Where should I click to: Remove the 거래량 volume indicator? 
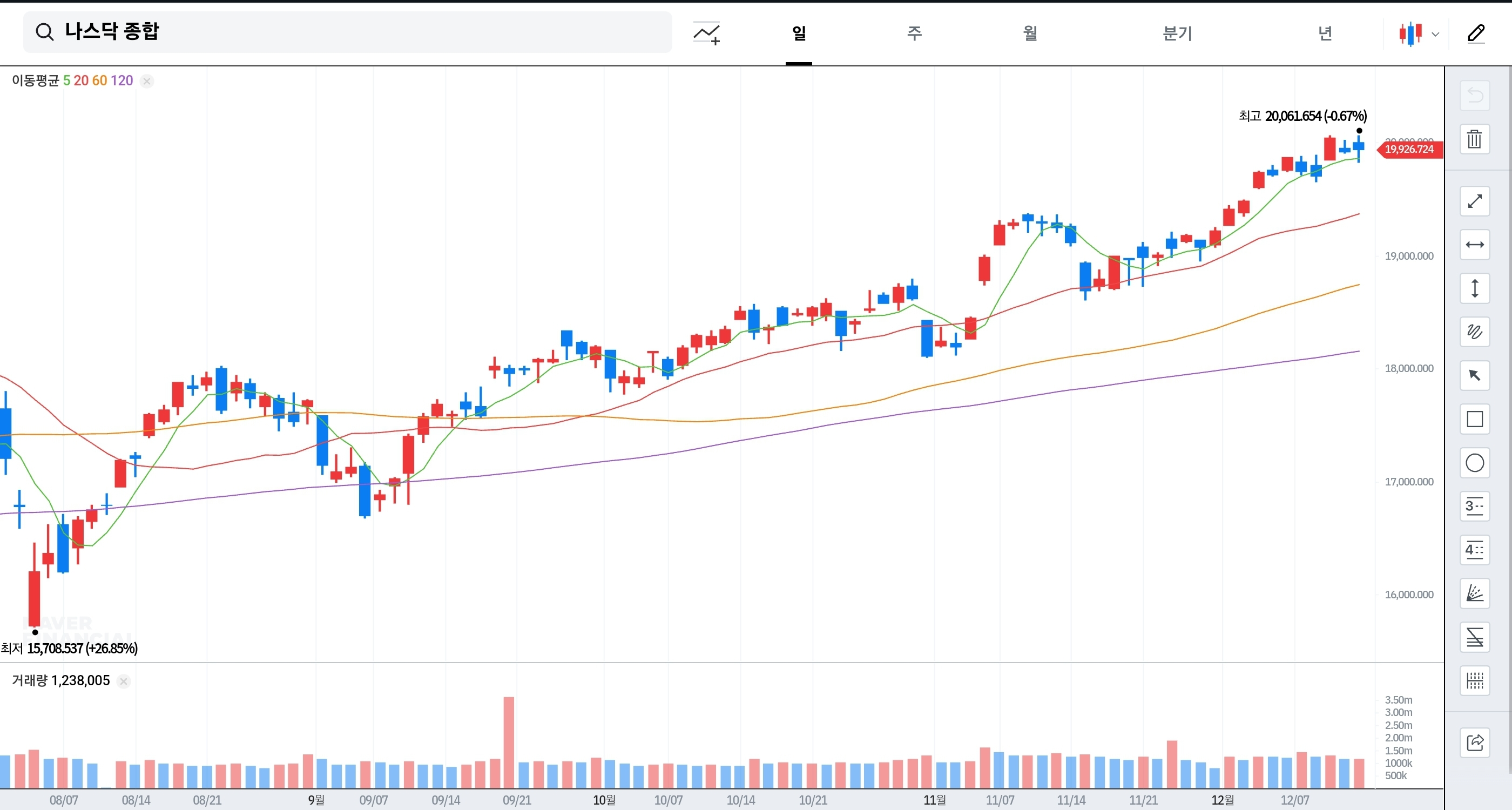pos(123,681)
